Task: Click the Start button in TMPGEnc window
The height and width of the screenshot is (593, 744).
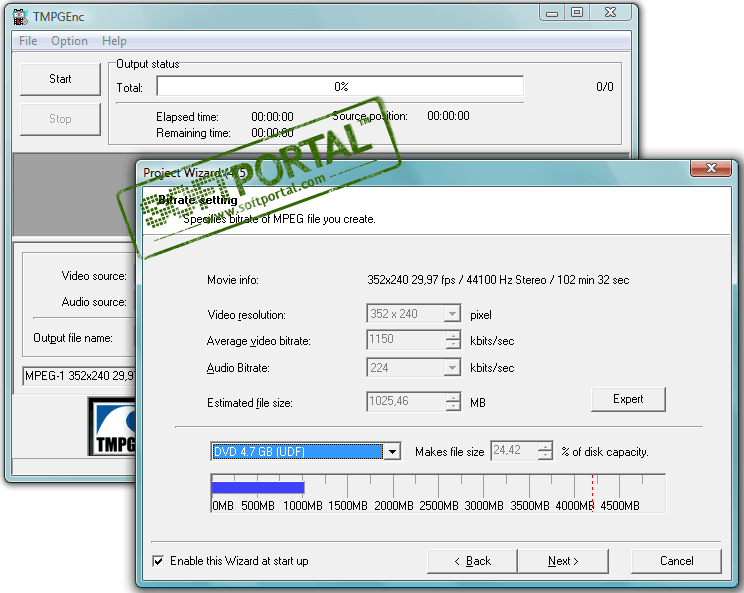Action: [x=60, y=79]
